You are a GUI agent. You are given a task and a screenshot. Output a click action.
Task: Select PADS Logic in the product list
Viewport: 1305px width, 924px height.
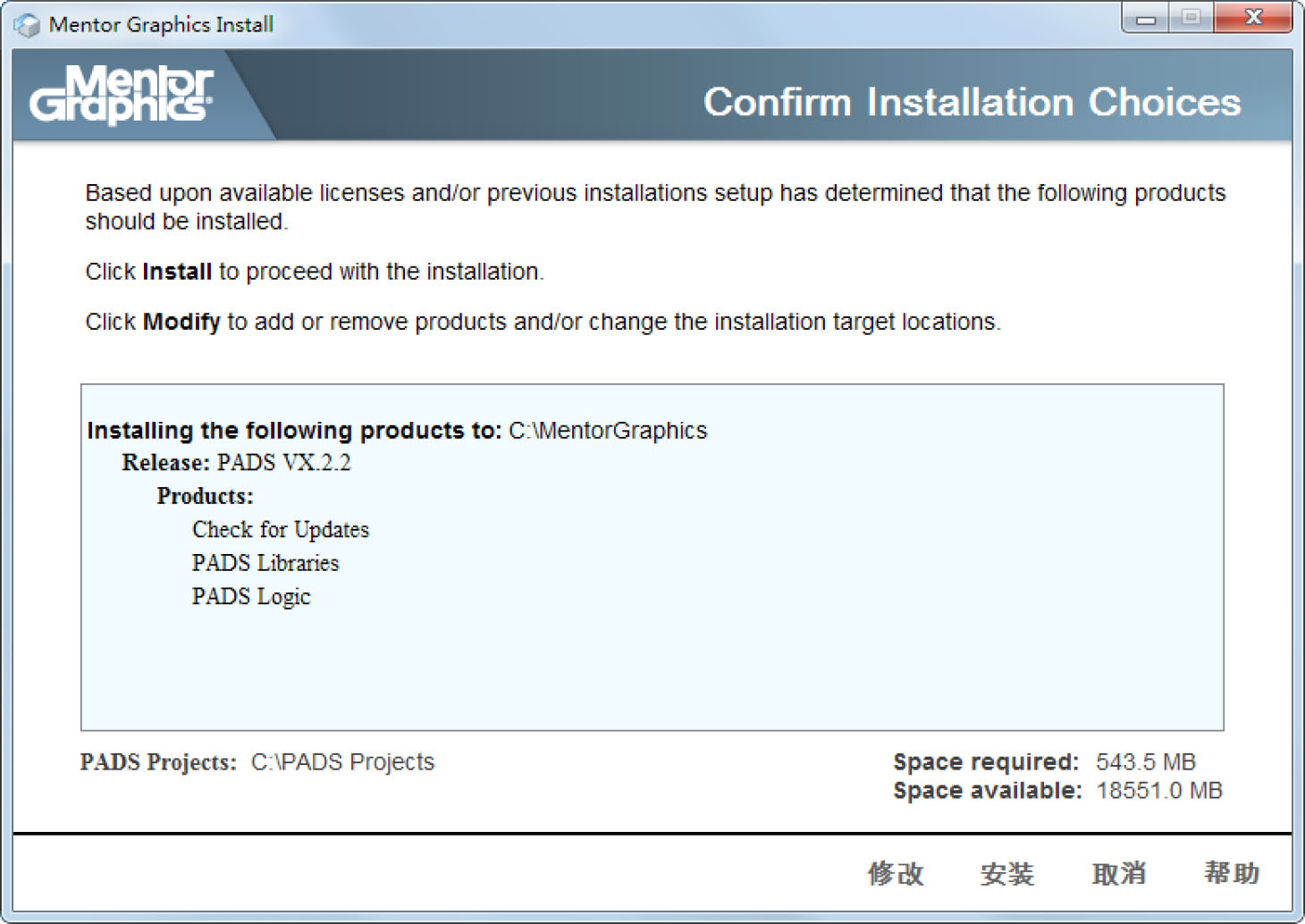pyautogui.click(x=251, y=597)
